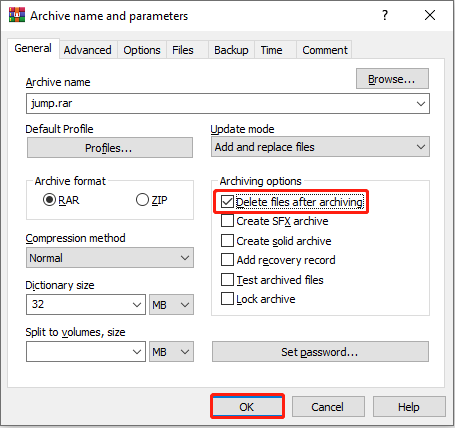Open the Compression method dropdown
This screenshot has width=455, height=428.
pos(110,258)
